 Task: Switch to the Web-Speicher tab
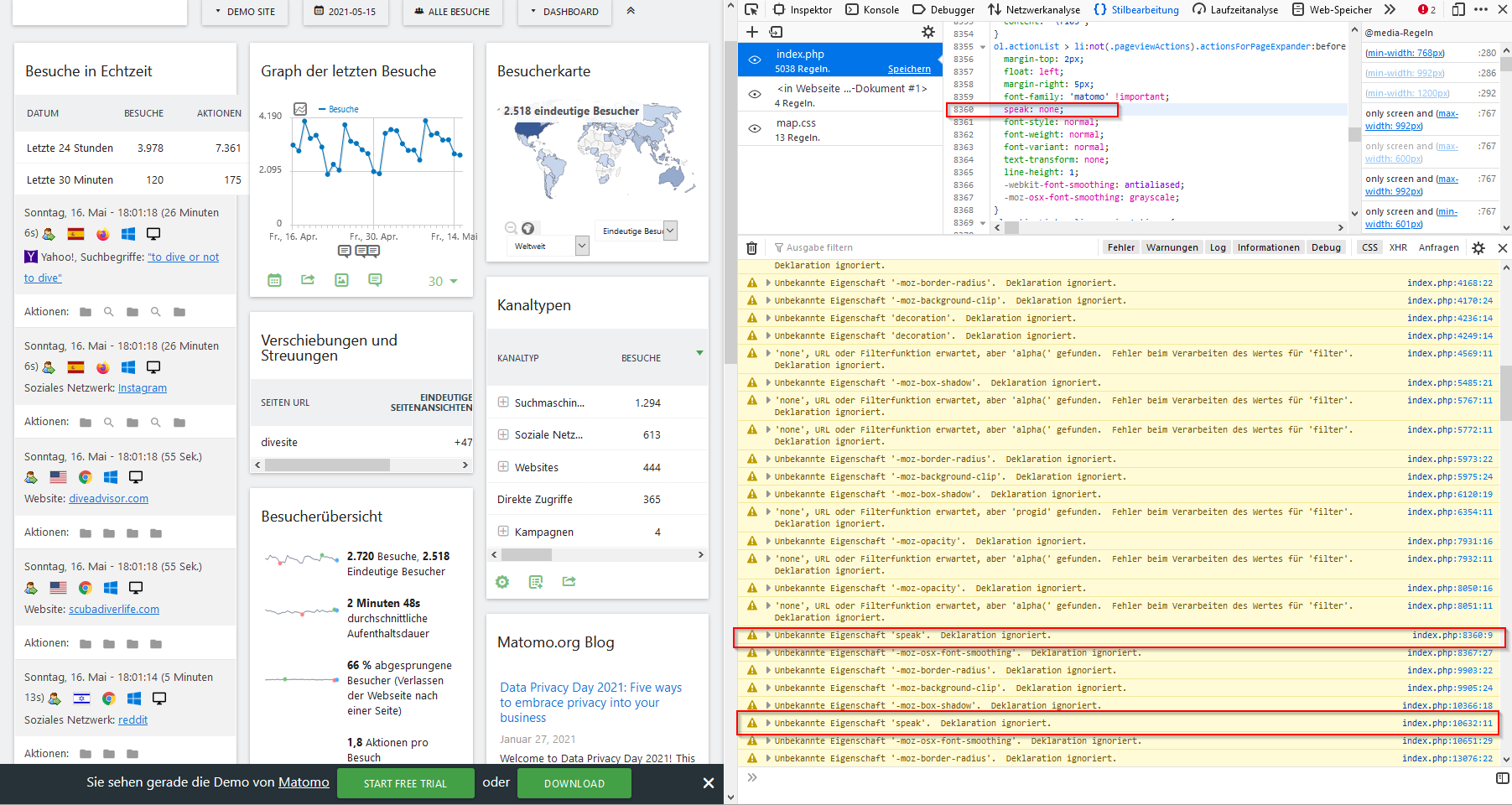[1332, 10]
